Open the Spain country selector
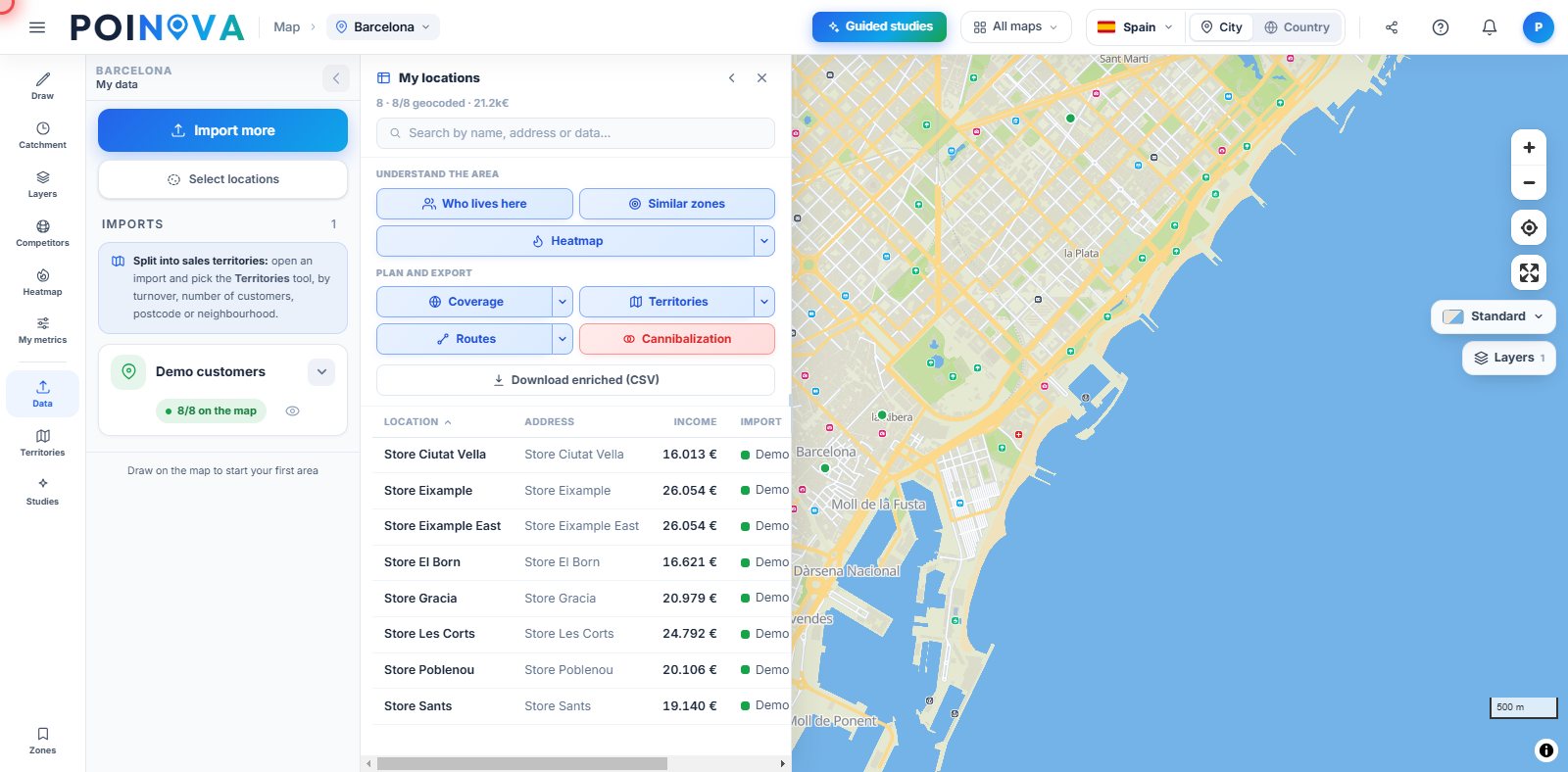The image size is (1568, 772). point(1135,27)
